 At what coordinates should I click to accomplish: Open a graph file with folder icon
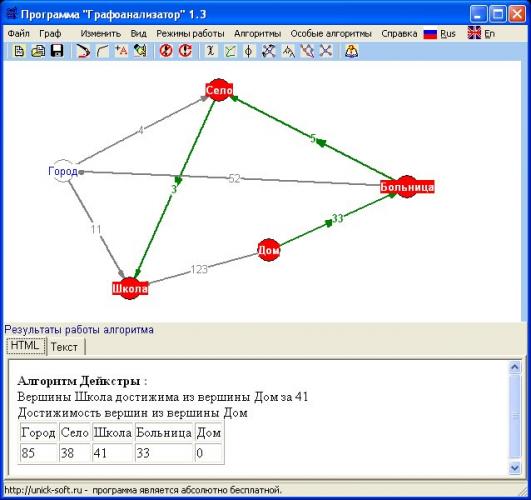tap(38, 51)
